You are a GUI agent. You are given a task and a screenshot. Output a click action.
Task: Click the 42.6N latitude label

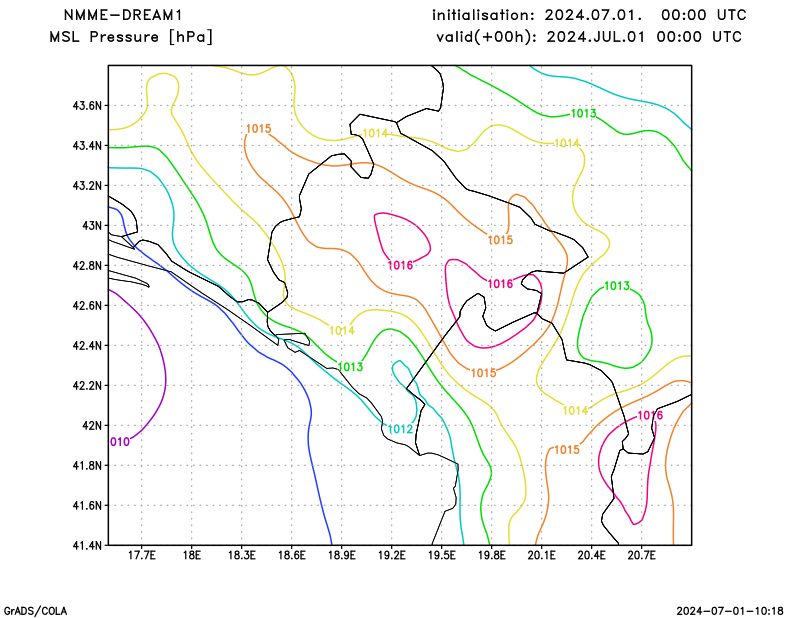[x=87, y=306]
